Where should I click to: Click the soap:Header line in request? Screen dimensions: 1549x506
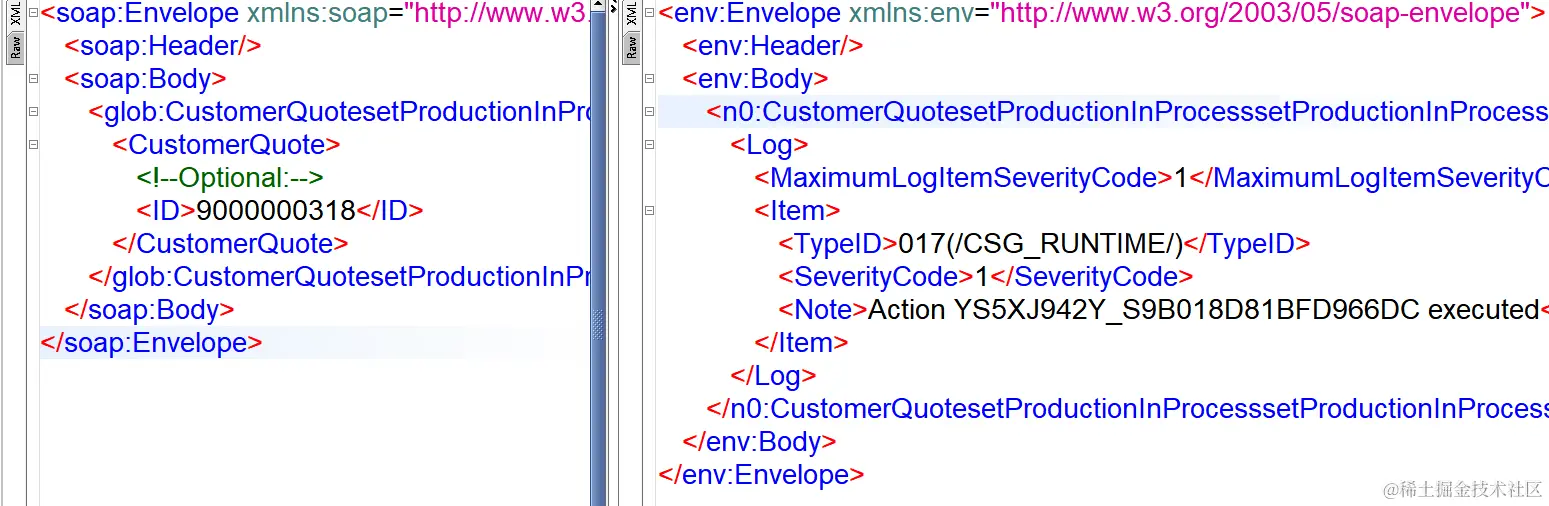click(163, 46)
